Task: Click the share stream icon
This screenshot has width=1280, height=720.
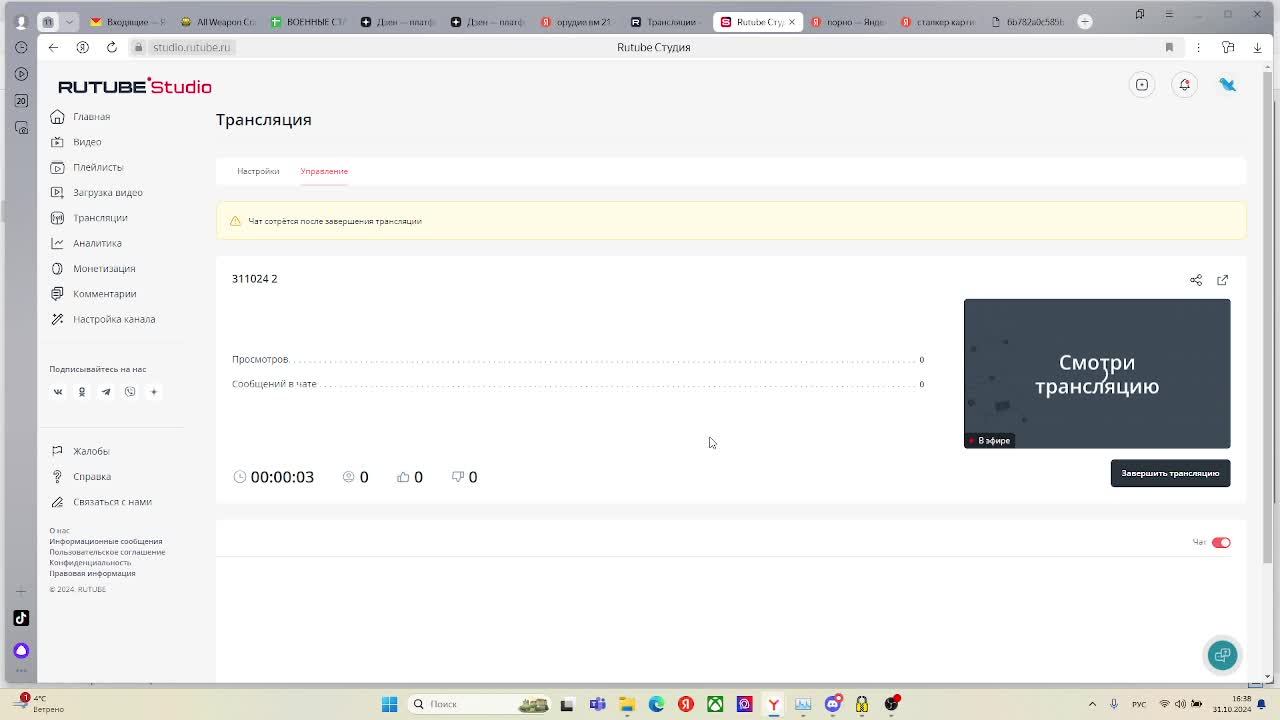Action: 1196,280
